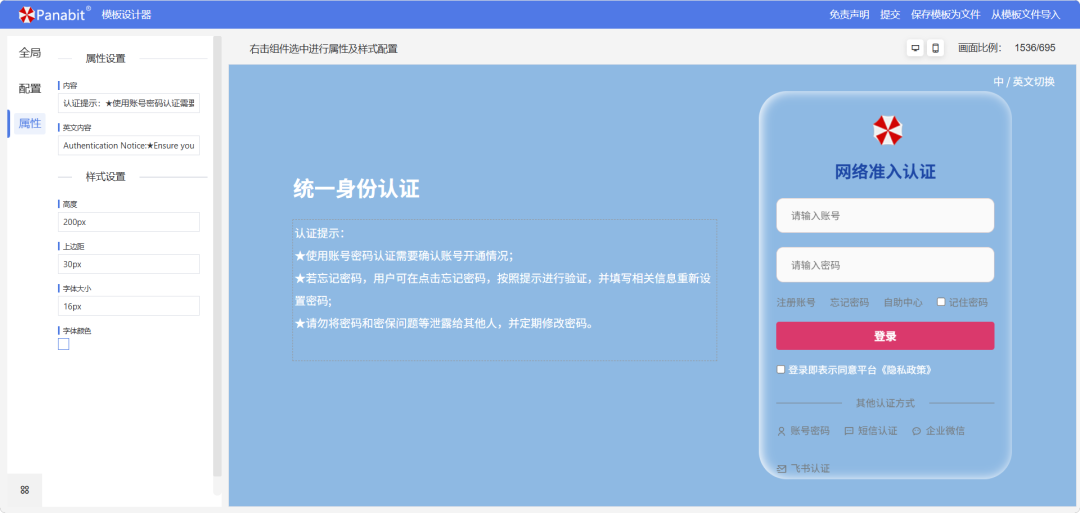Select the 认证提示 text block
This screenshot has width=1080, height=513.
[504, 290]
